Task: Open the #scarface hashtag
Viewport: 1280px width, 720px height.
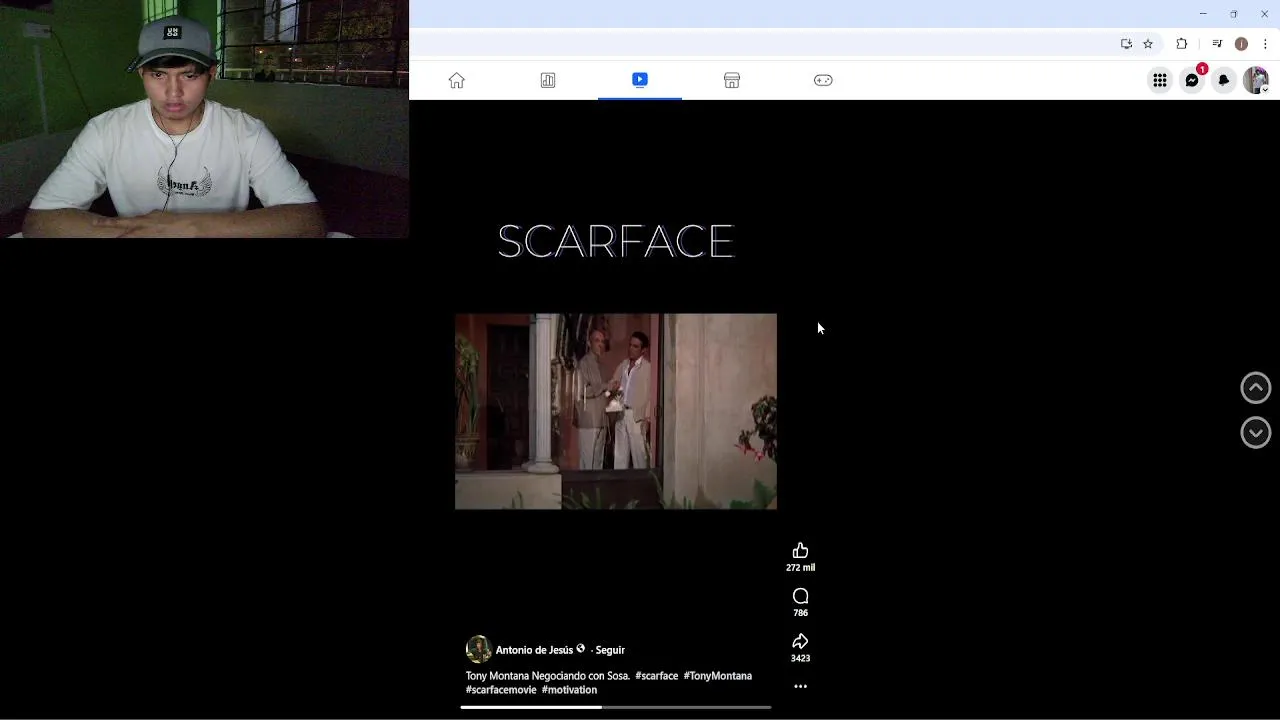Action: [656, 676]
